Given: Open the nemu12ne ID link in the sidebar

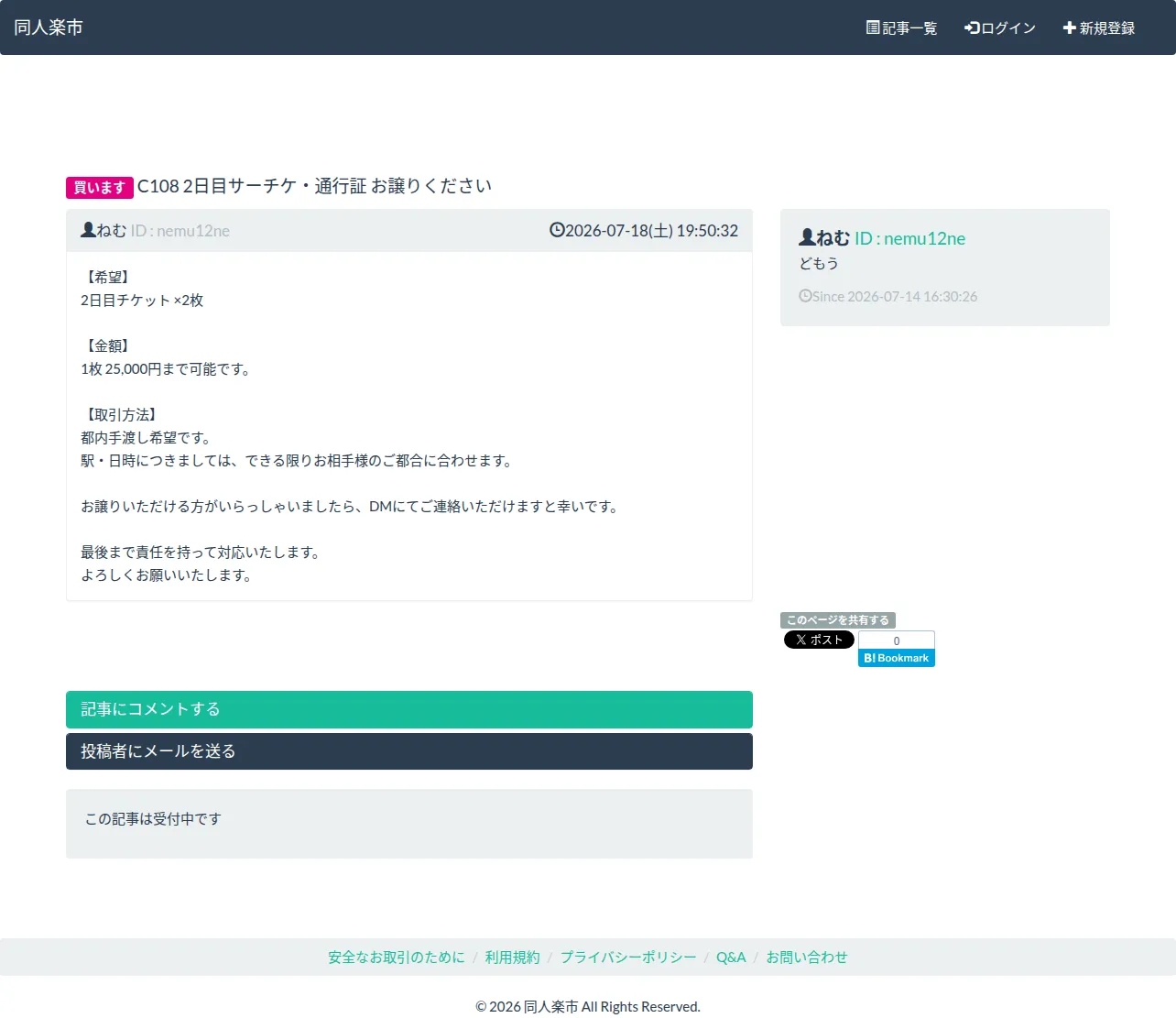Looking at the screenshot, I should click(x=909, y=238).
